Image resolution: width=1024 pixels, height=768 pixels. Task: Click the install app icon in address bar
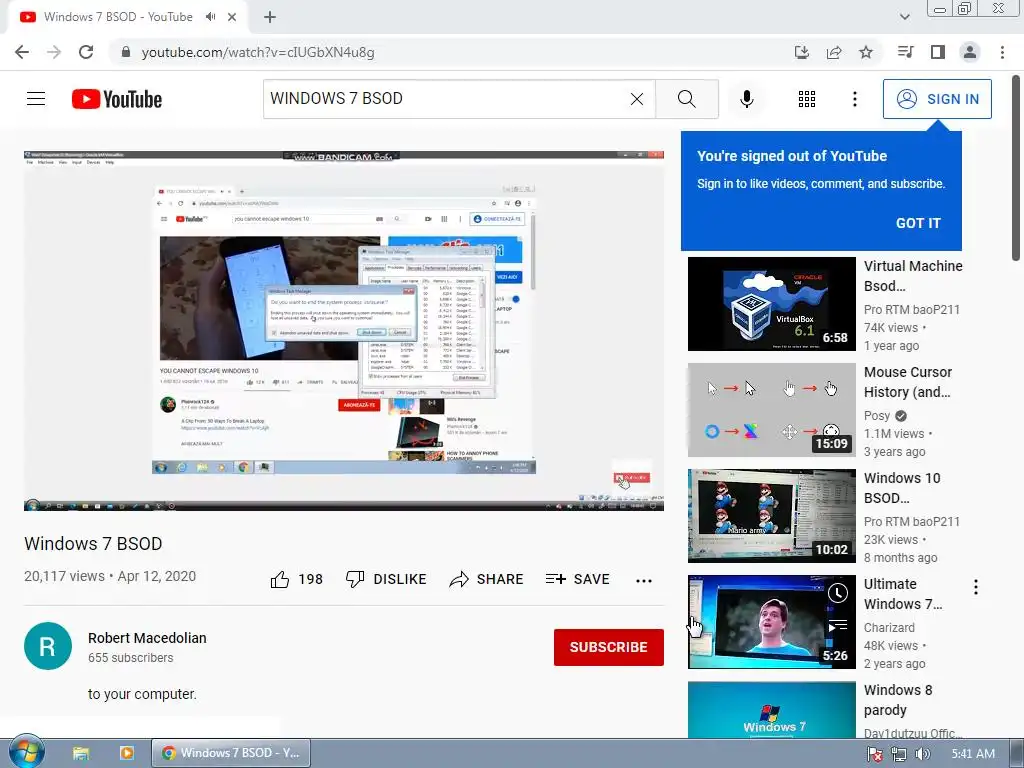[802, 52]
